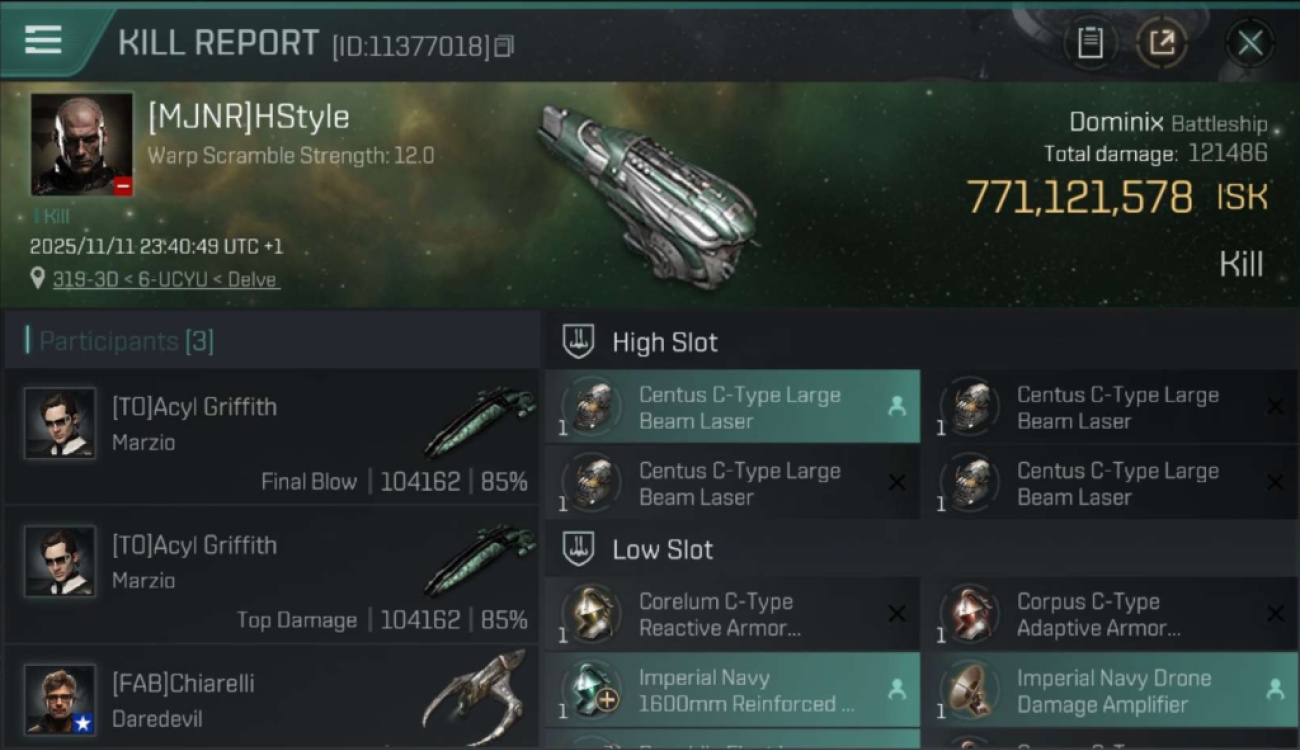Click Corelum C-Type Reactive Armor icon
Viewport: 1300px width, 750px height.
click(591, 614)
